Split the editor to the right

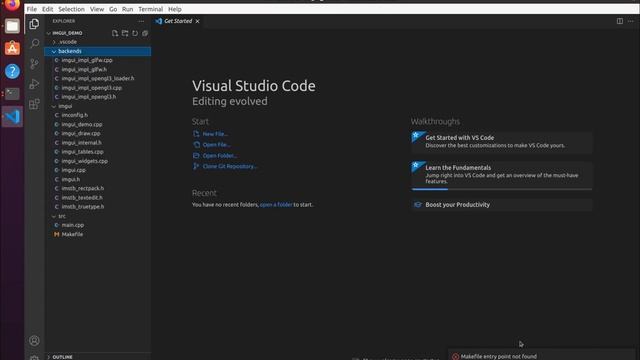pos(620,21)
